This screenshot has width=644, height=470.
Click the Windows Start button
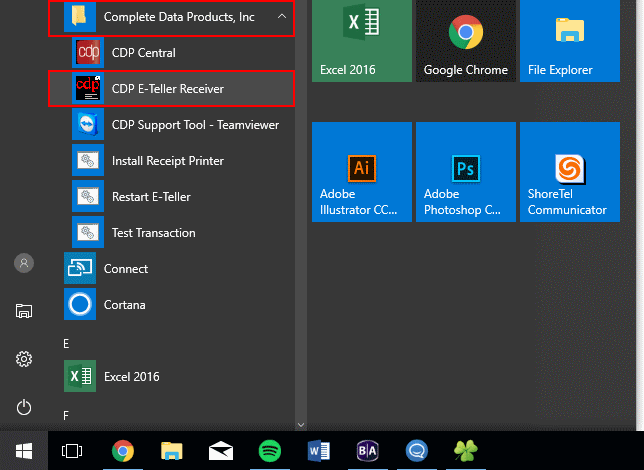coord(24,451)
